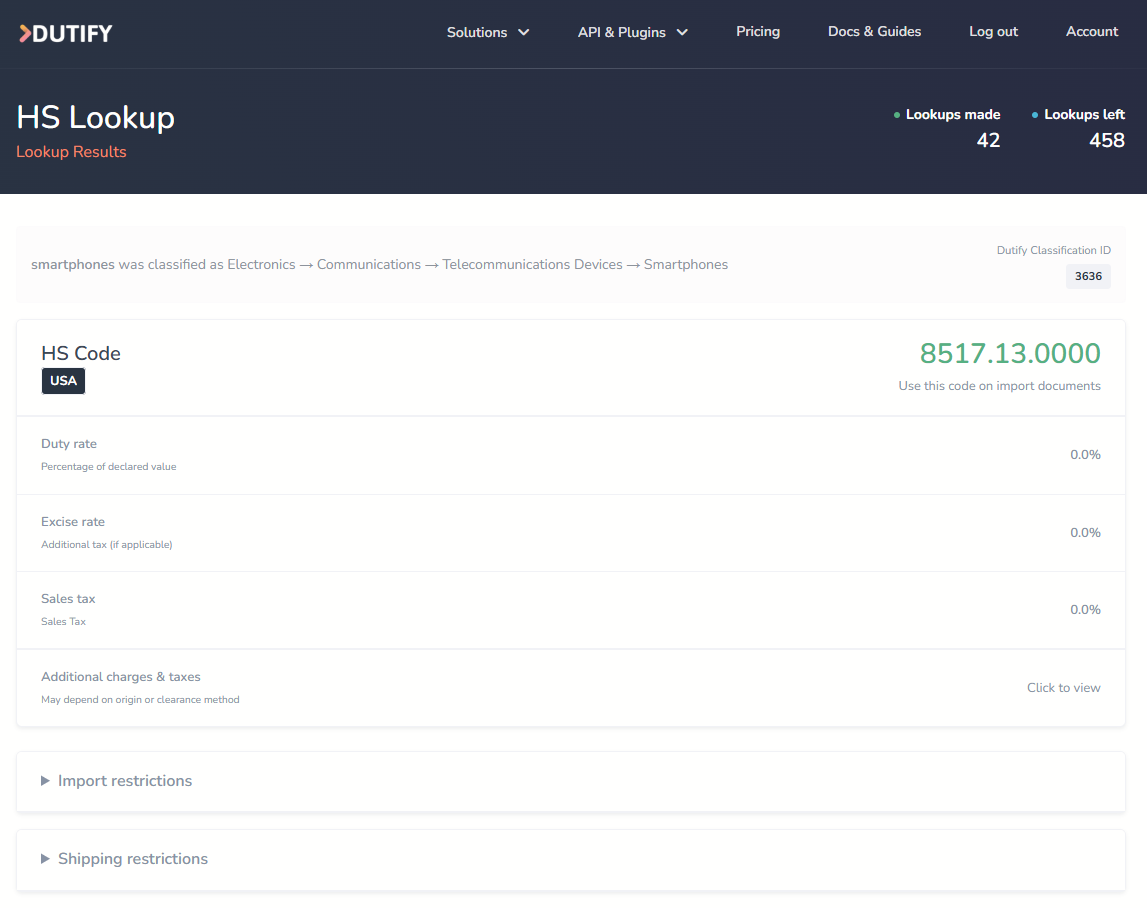Open the Solutions dropdown menu
The image size is (1147, 908).
[488, 32]
